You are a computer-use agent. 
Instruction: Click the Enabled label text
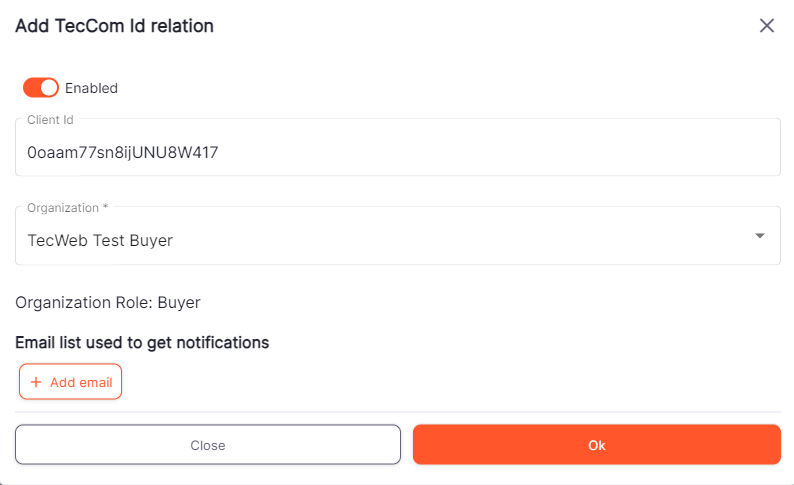91,88
